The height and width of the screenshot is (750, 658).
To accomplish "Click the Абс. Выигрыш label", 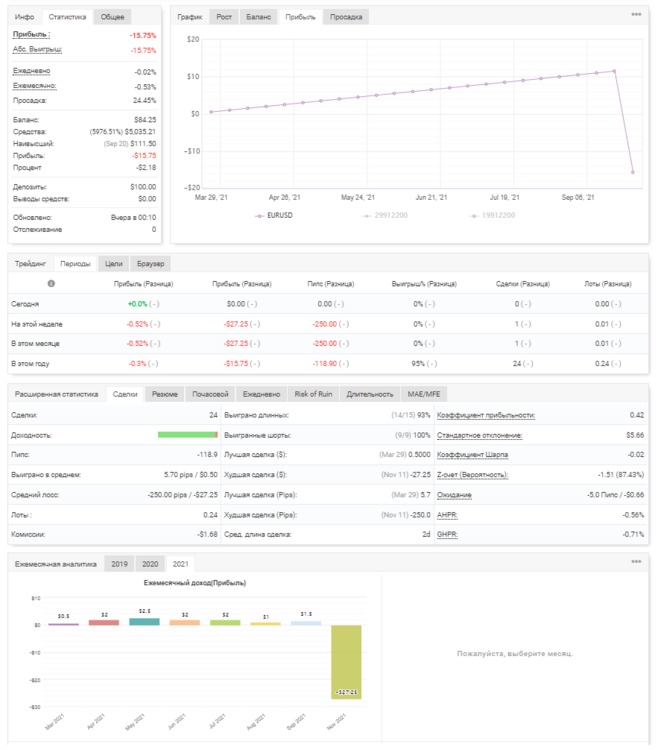I will (x=37, y=49).
